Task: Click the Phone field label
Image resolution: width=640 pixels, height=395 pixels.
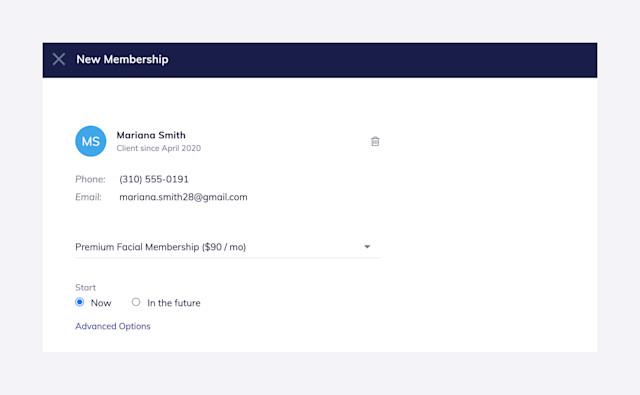Action: [90, 179]
